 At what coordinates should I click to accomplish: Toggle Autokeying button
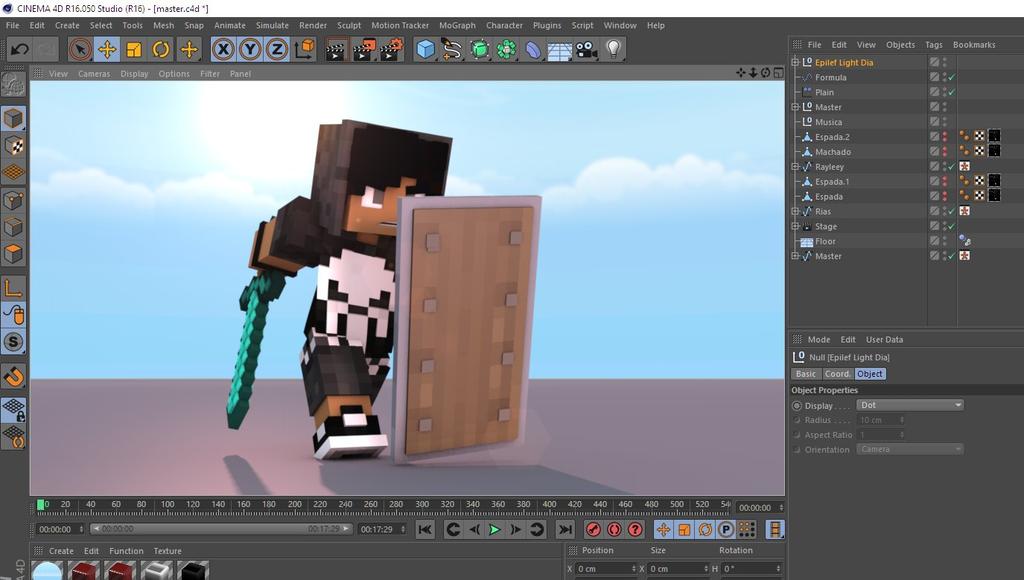coord(615,530)
